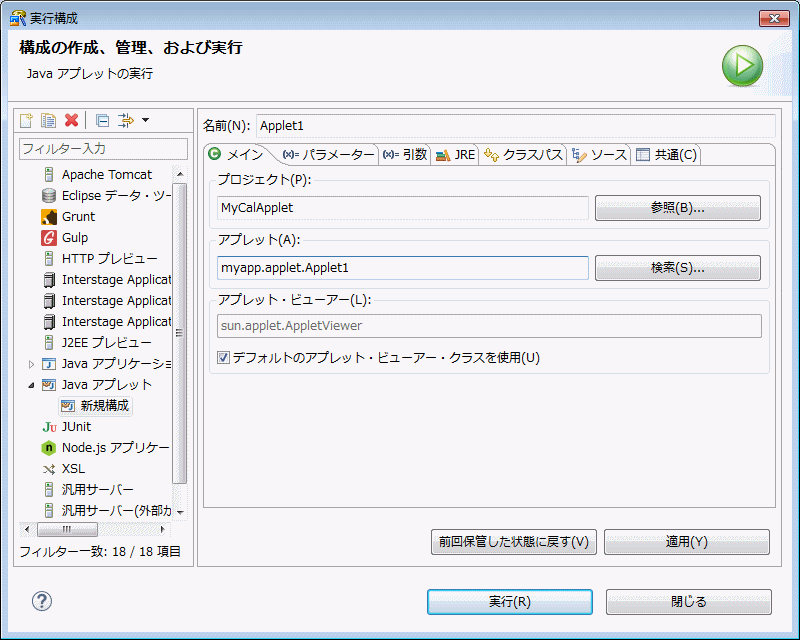Screen dimensions: 800x640
Task: Open the クラスパス tab
Action: 523,155
